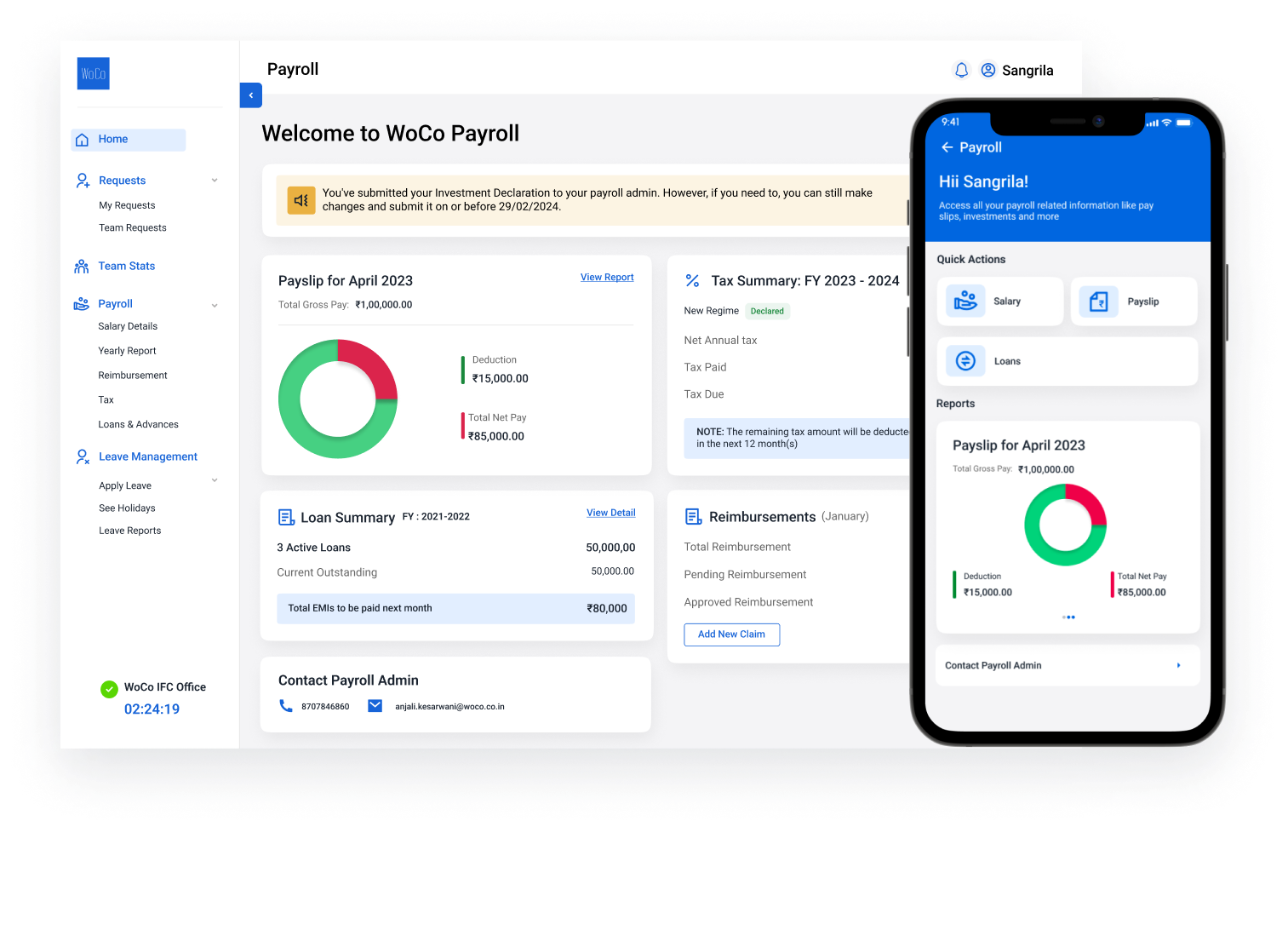Tap Payslip quick action icon on phone
Viewport: 1288px width, 930px height.
pyautogui.click(x=1099, y=301)
